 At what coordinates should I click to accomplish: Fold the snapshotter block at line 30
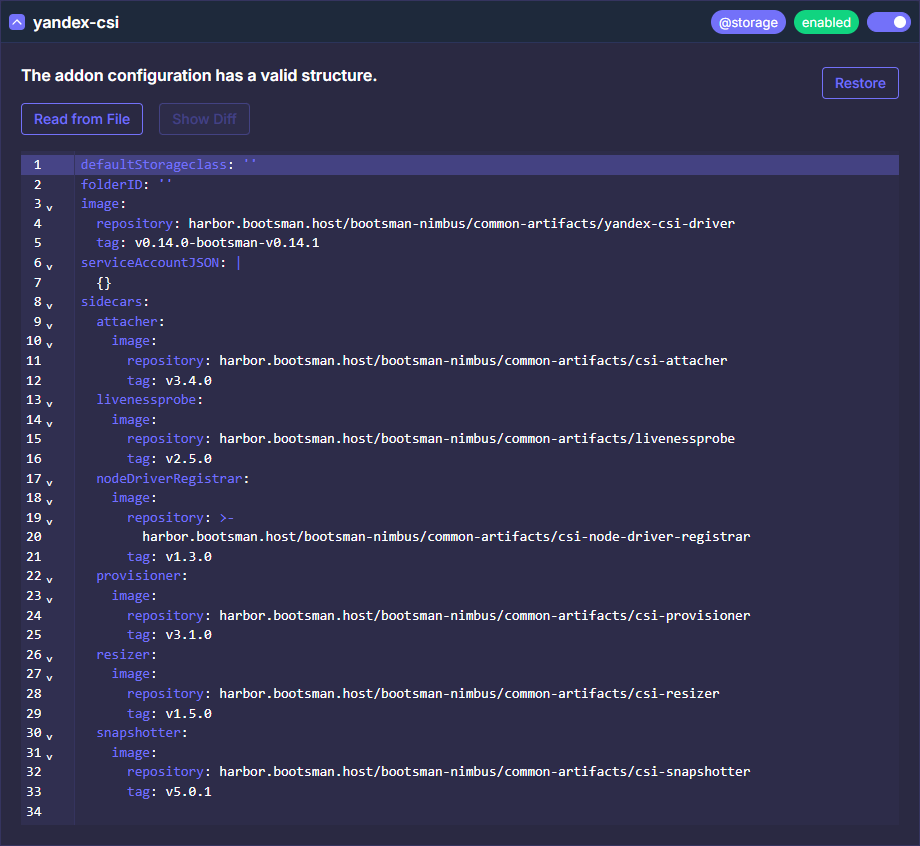(x=50, y=736)
